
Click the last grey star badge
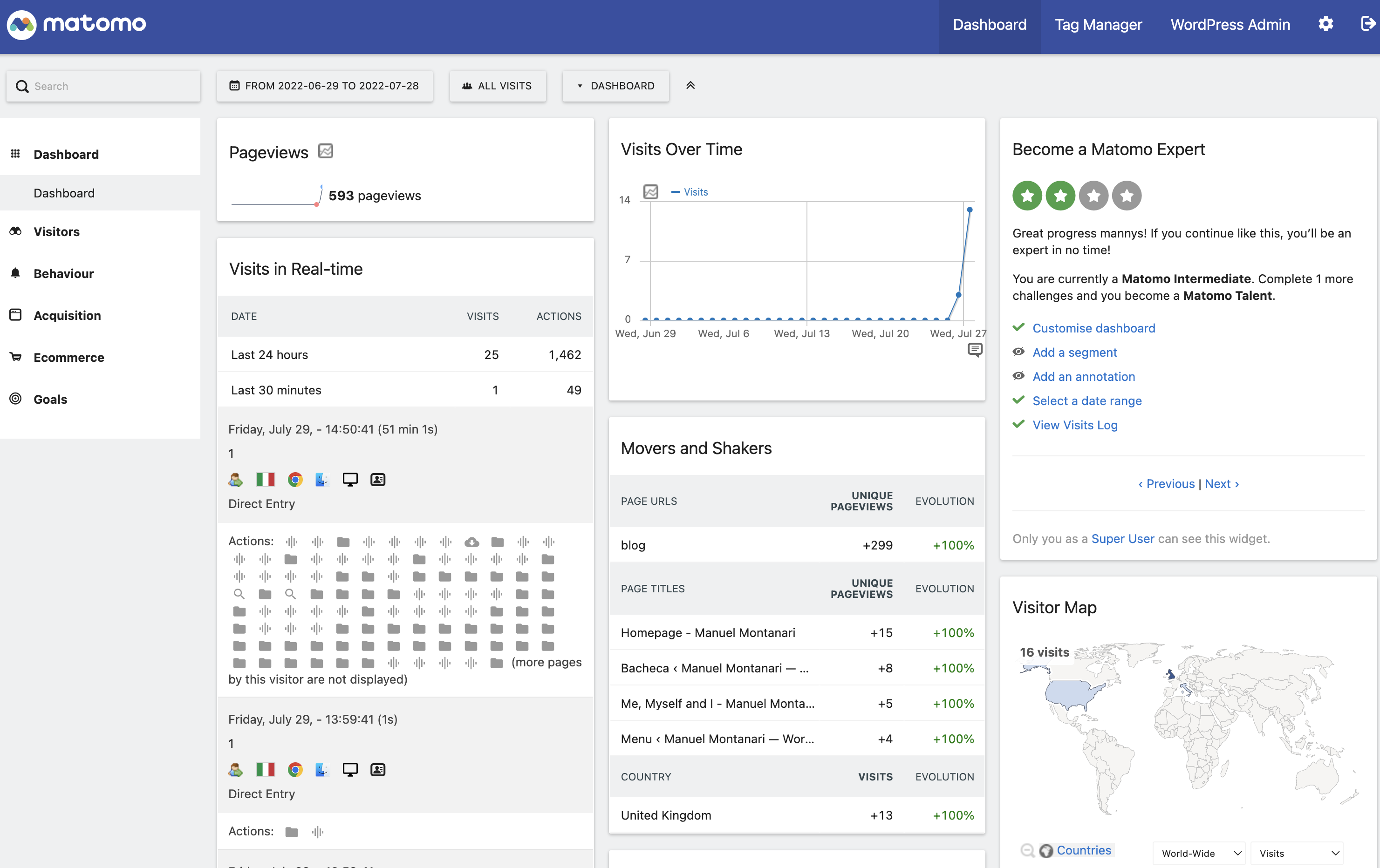[x=1127, y=196]
